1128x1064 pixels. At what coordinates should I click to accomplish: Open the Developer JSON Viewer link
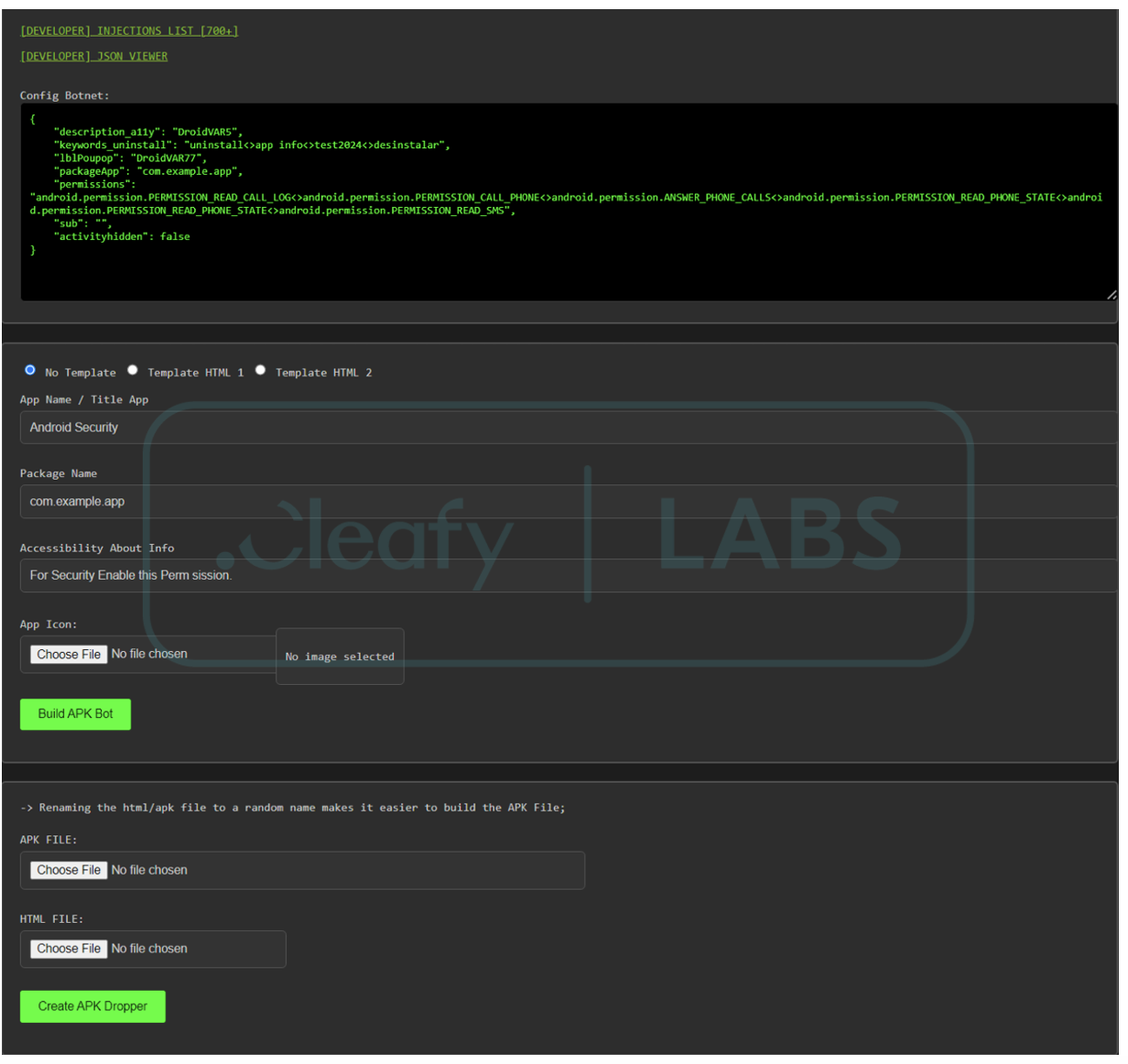(93, 57)
